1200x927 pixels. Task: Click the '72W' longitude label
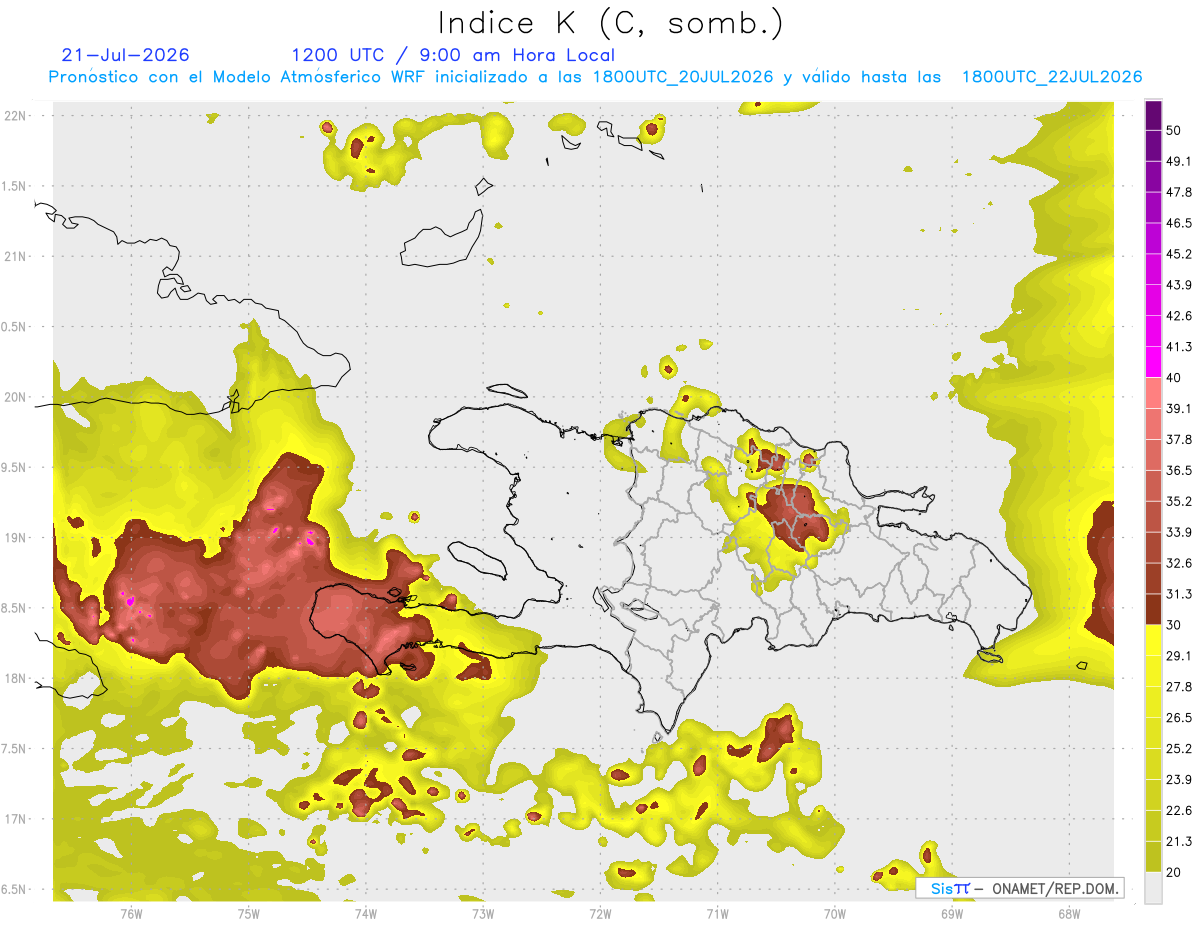coord(600,913)
